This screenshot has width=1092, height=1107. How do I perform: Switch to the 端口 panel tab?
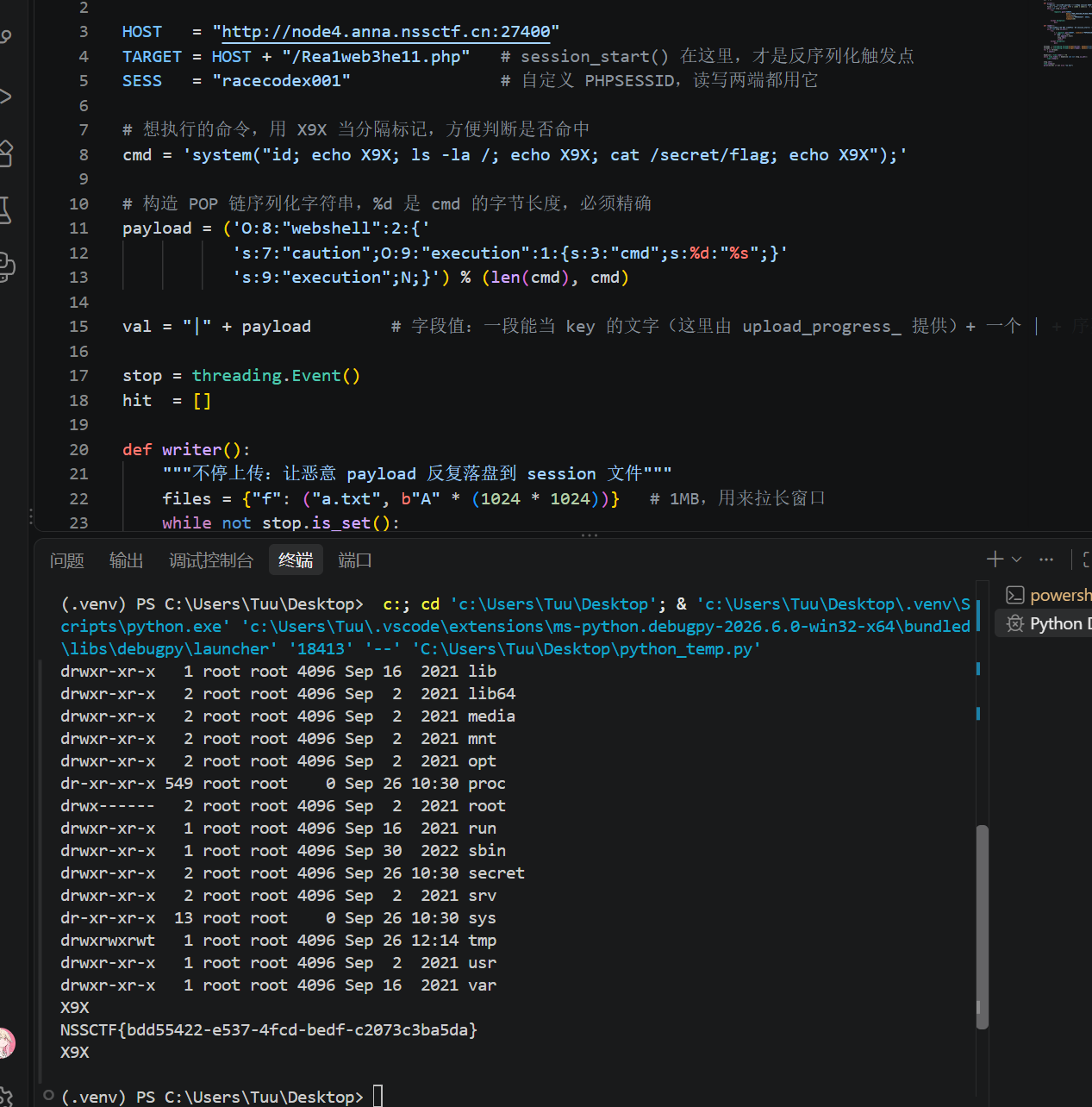355,560
